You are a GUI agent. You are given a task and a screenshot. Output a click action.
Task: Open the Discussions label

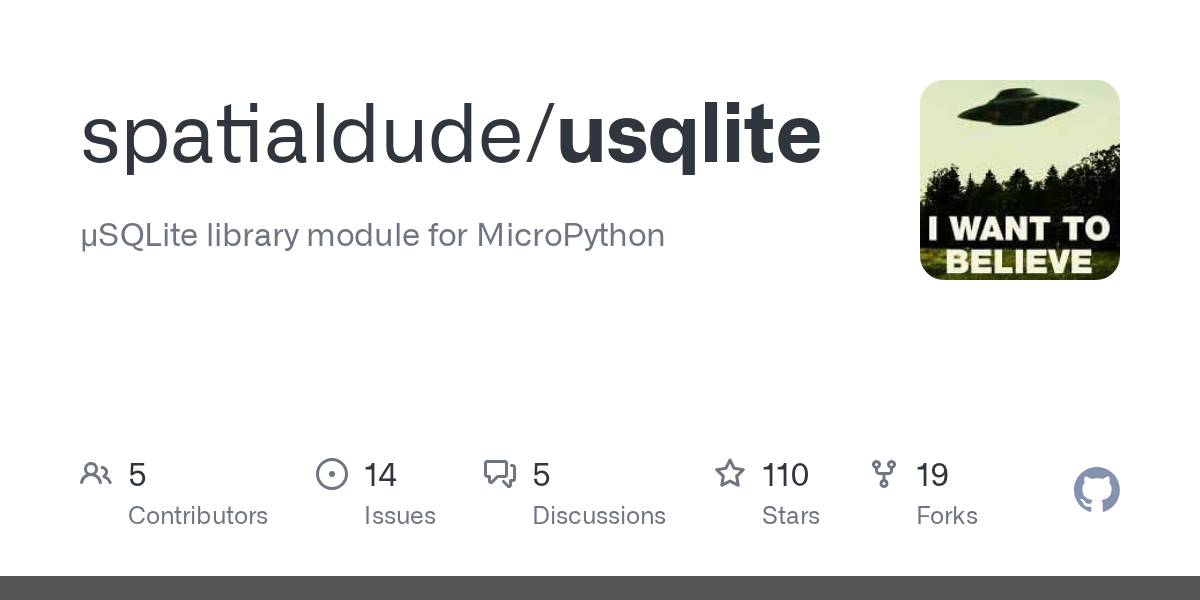pyautogui.click(x=599, y=516)
